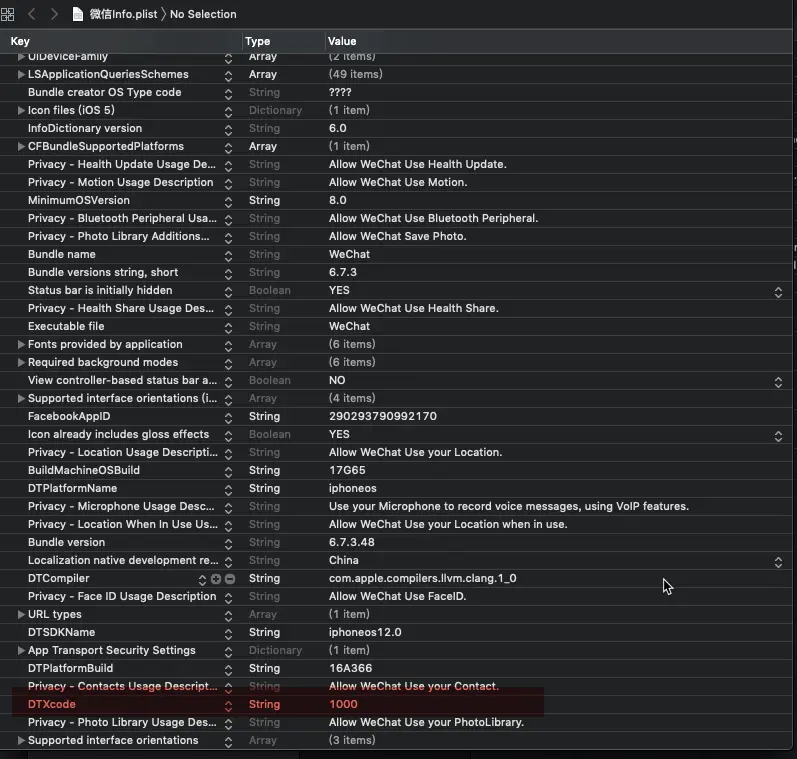The image size is (797, 759).
Task: Expand the last Supported interface orientations row
Action: [21, 741]
